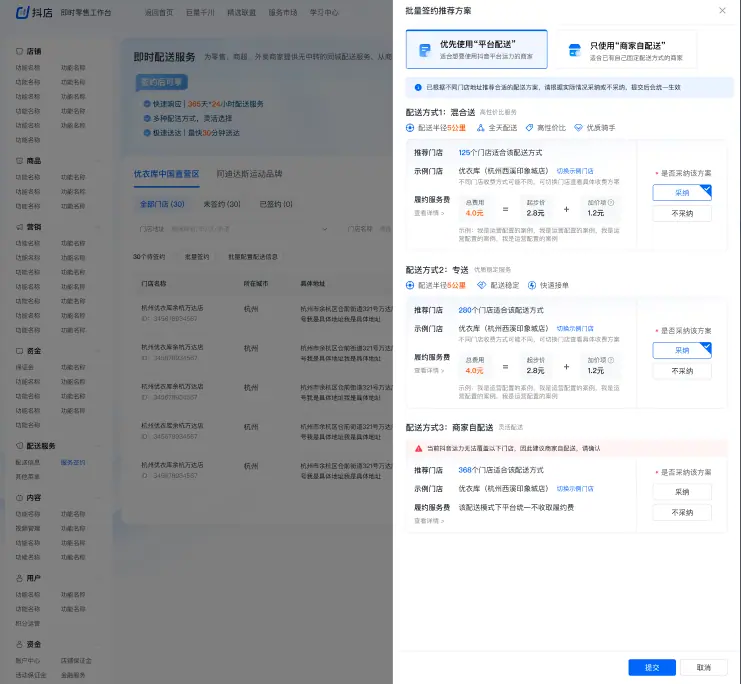Click the blue 提交 button

coord(652,667)
